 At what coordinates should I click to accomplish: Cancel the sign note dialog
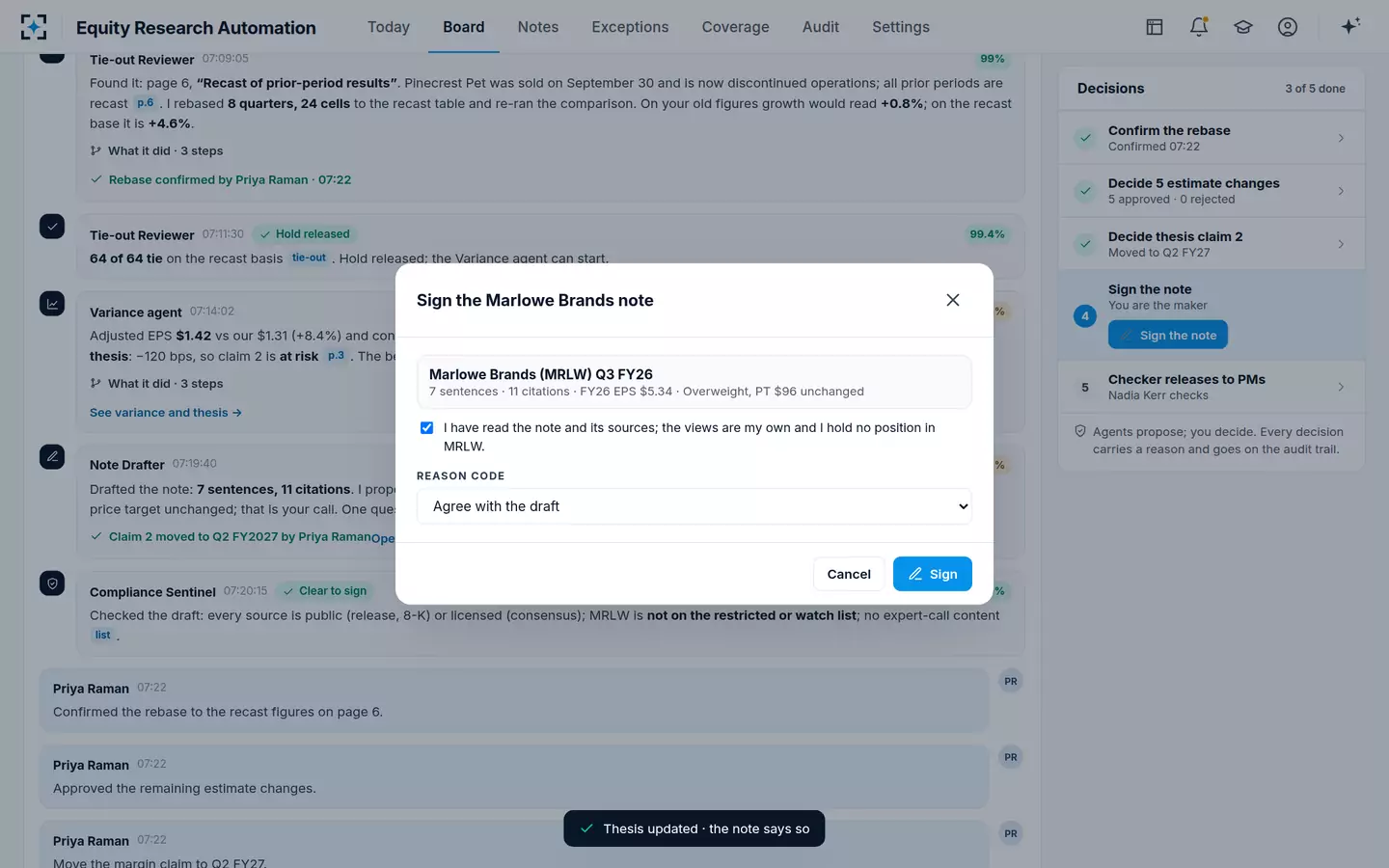849,574
